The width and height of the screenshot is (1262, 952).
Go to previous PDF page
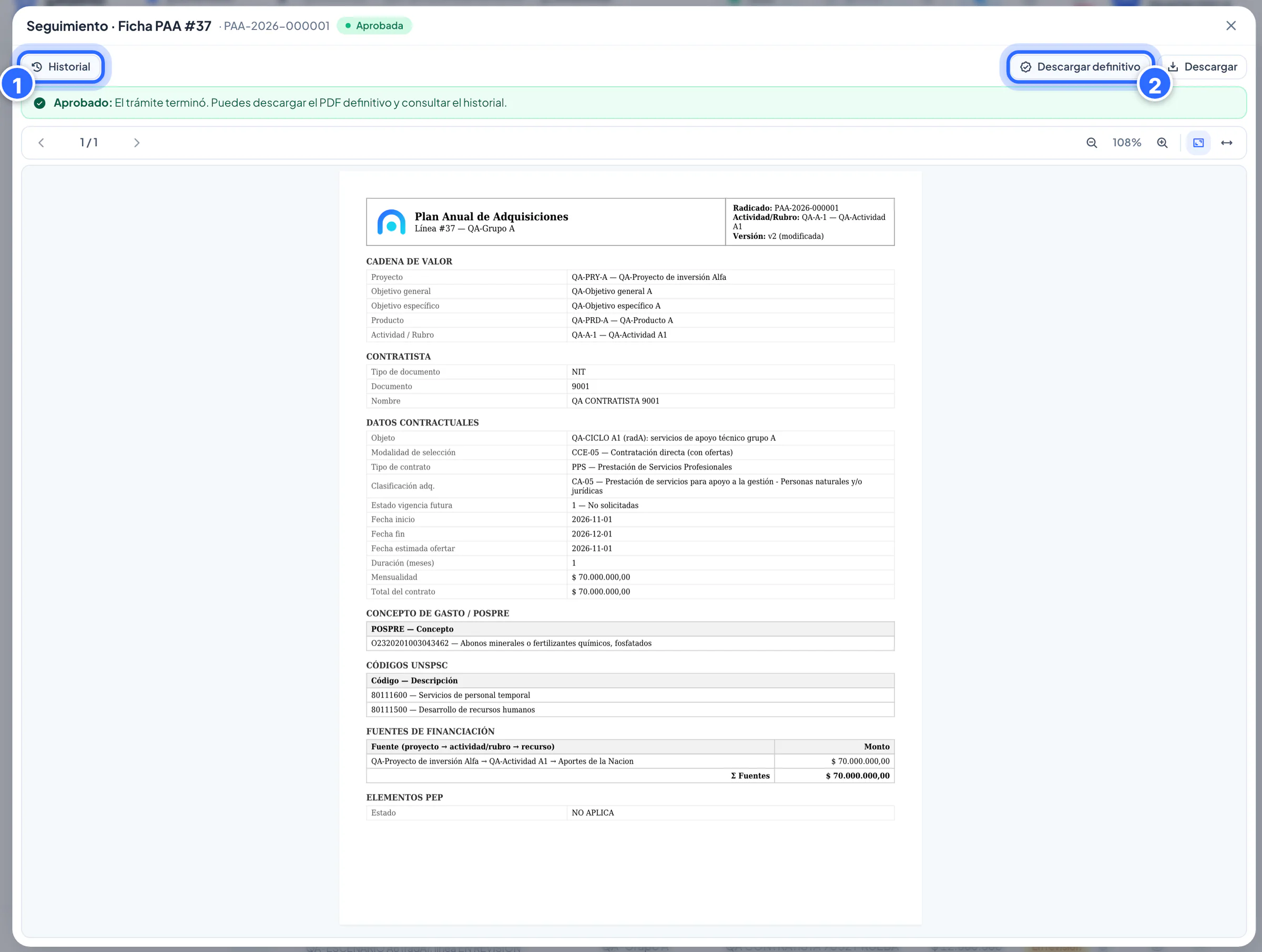coord(41,143)
